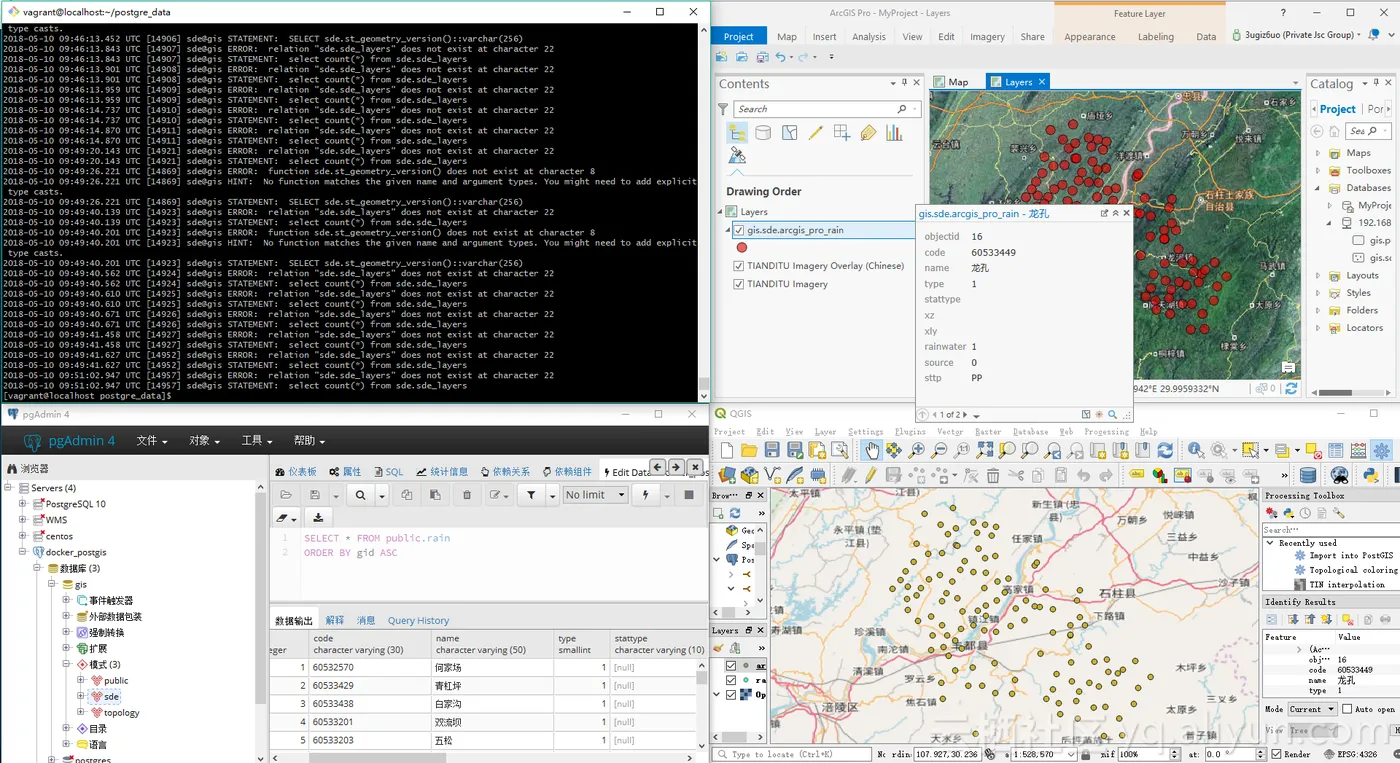Open the Analysis ribbon tab

(x=868, y=37)
